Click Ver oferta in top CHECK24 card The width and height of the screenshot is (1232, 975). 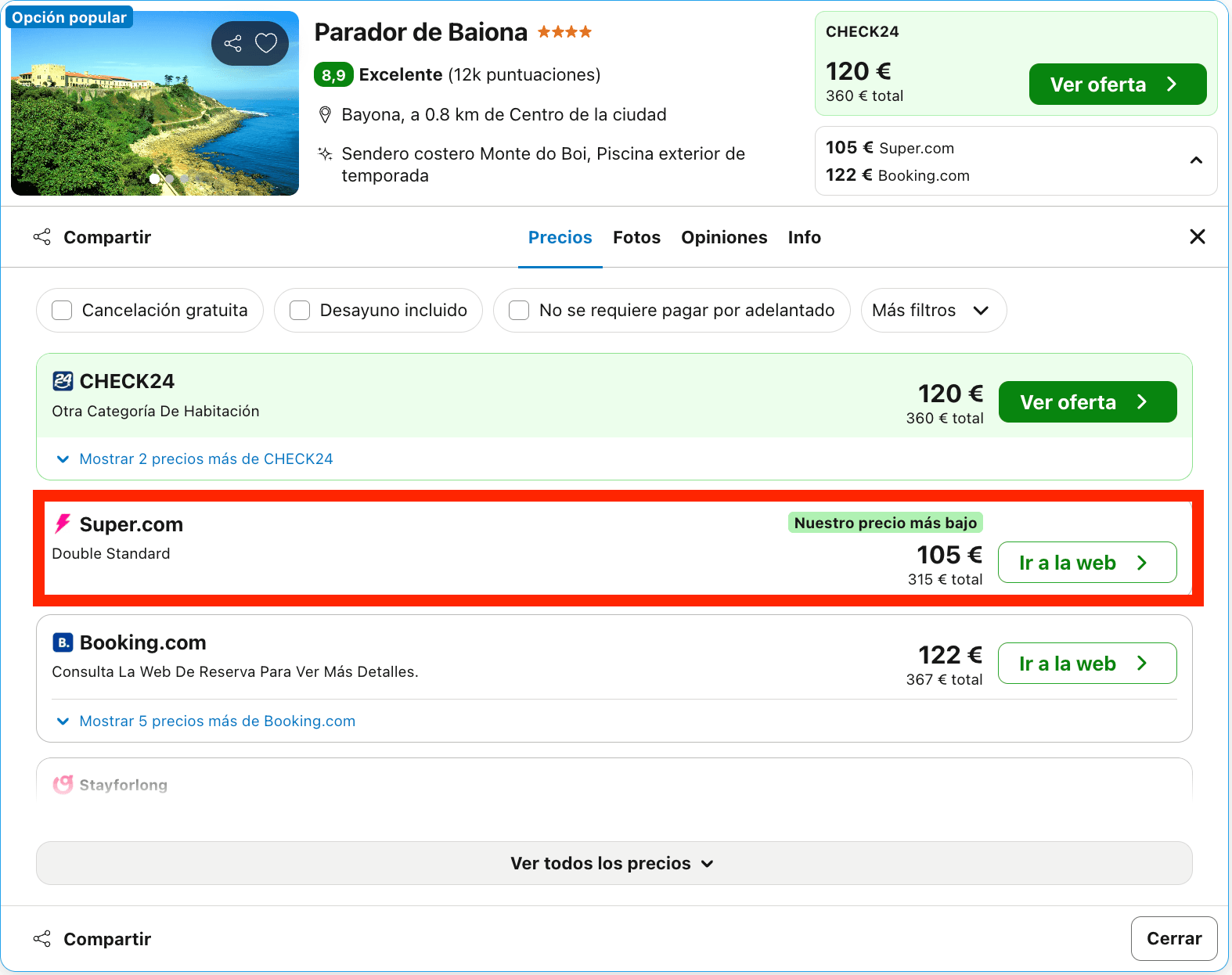pyautogui.click(x=1118, y=85)
